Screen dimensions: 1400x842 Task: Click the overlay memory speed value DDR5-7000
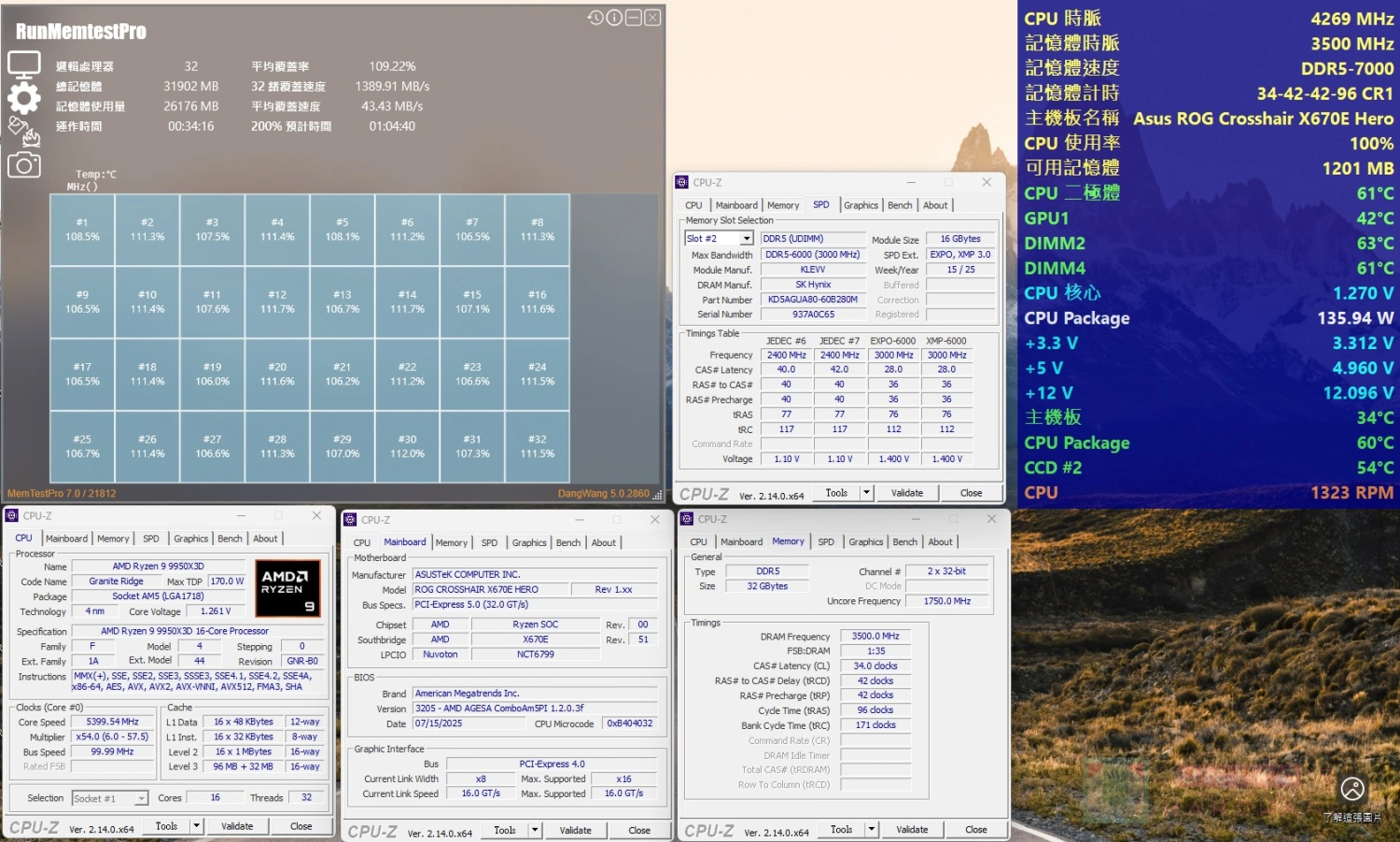point(1348,68)
